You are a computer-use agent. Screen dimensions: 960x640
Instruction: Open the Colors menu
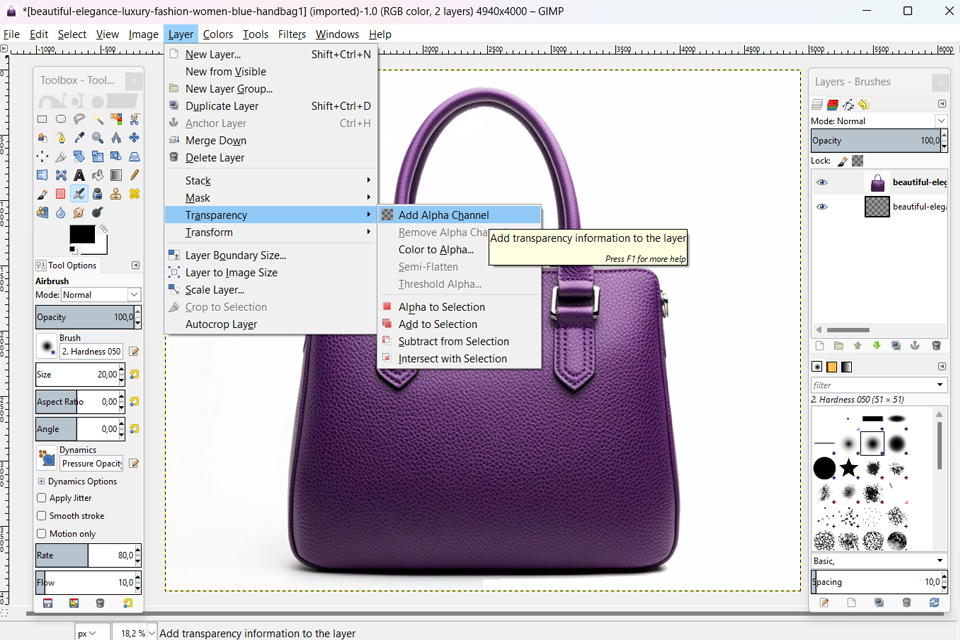[x=218, y=34]
